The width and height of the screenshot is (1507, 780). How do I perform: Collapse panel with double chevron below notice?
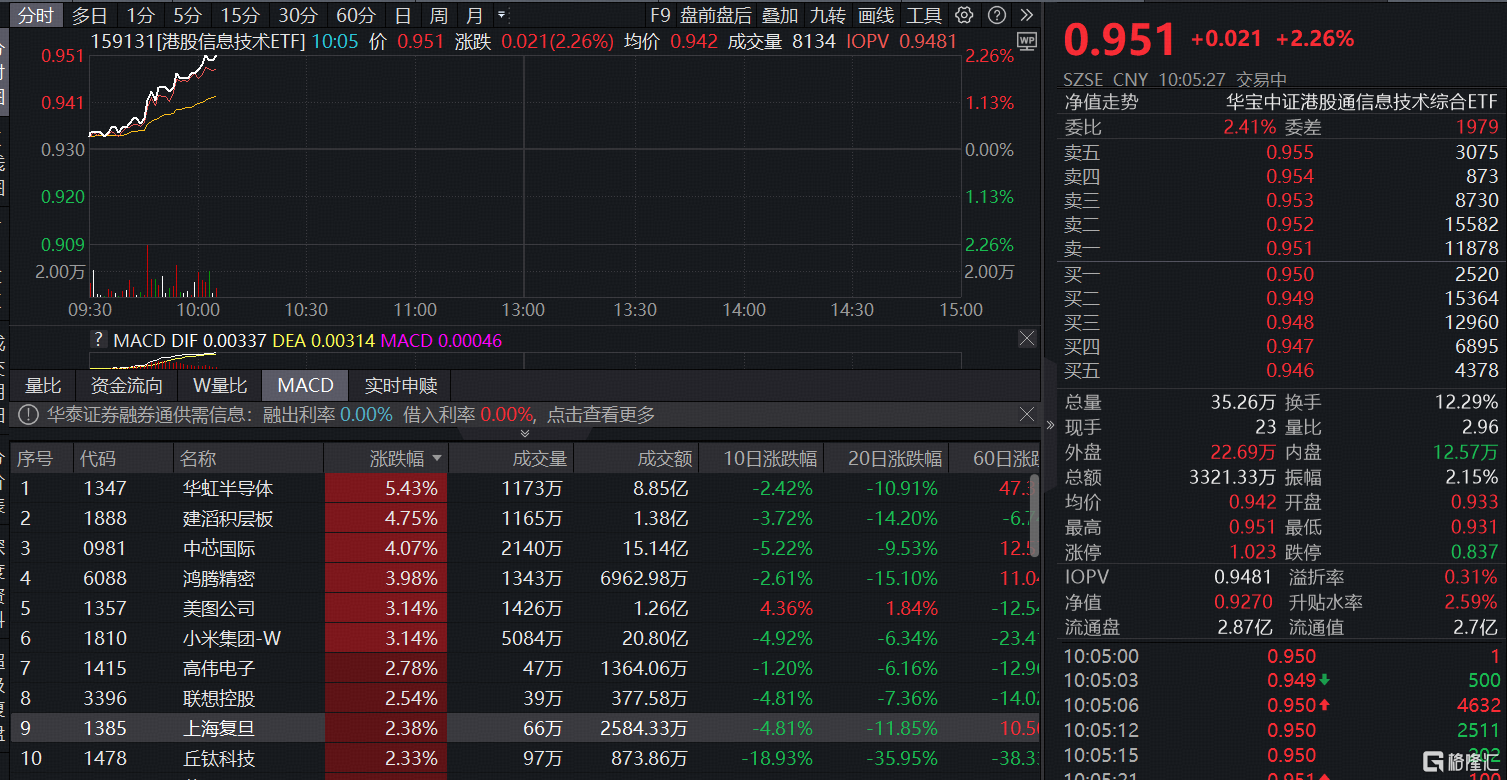point(524,434)
